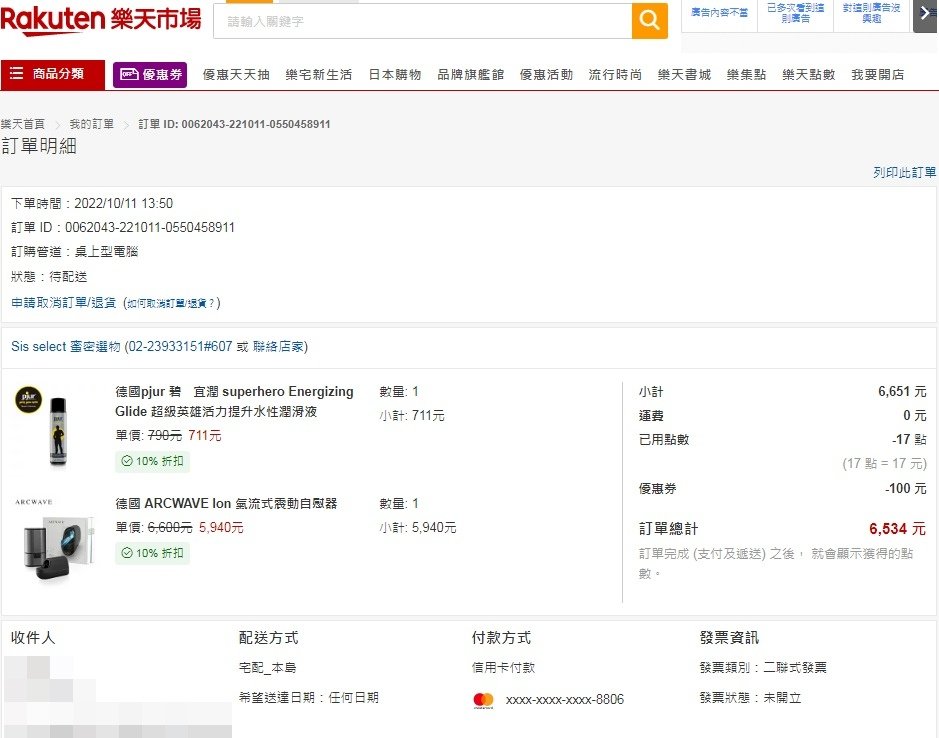Go to 我的訂單 breadcrumb

[x=92, y=124]
